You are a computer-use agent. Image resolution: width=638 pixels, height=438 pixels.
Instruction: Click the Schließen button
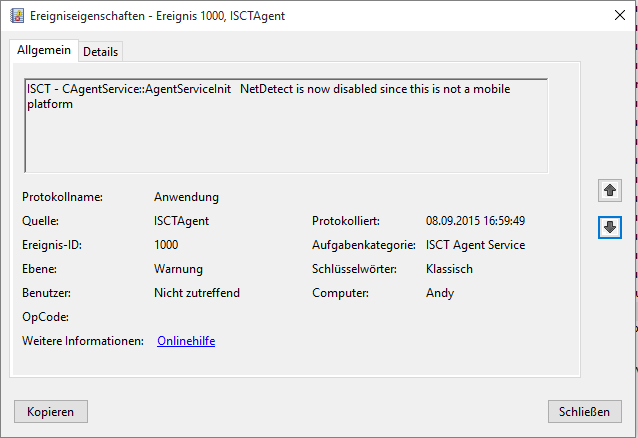point(584,412)
